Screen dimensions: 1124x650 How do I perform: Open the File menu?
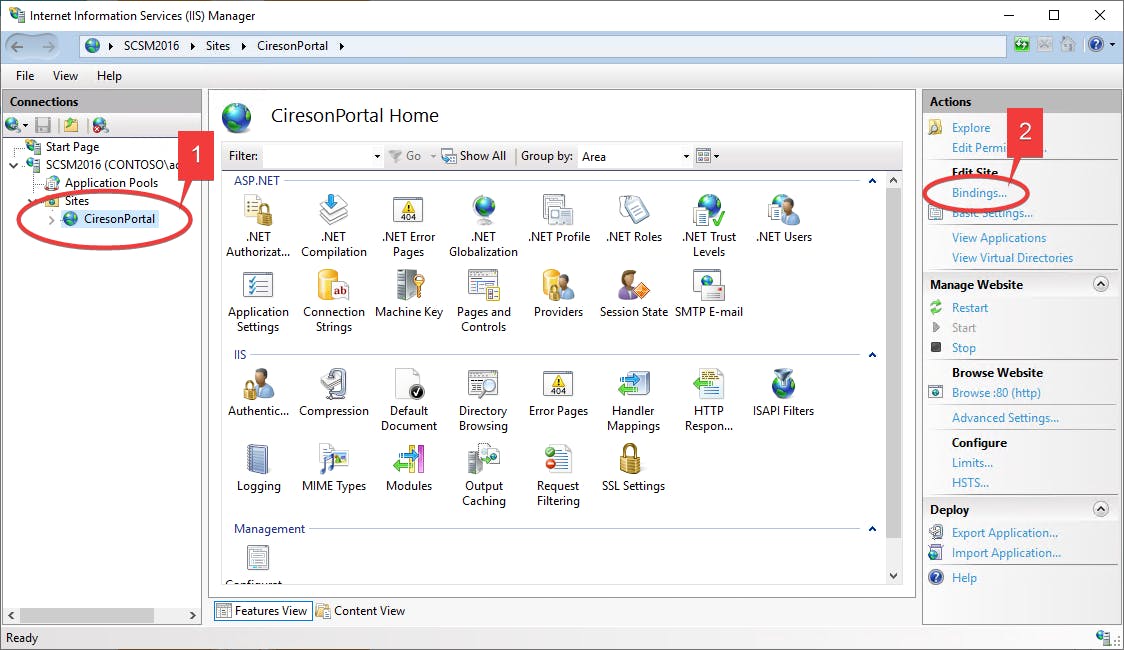tap(25, 75)
